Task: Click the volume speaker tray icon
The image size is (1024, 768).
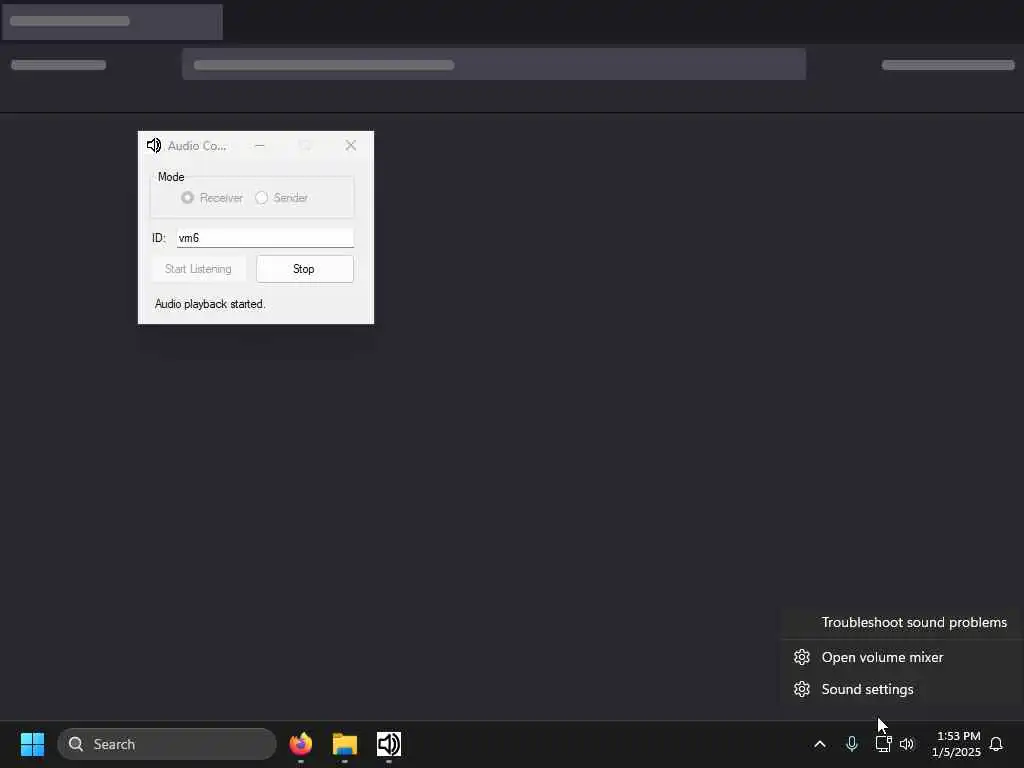Action: coord(907,744)
